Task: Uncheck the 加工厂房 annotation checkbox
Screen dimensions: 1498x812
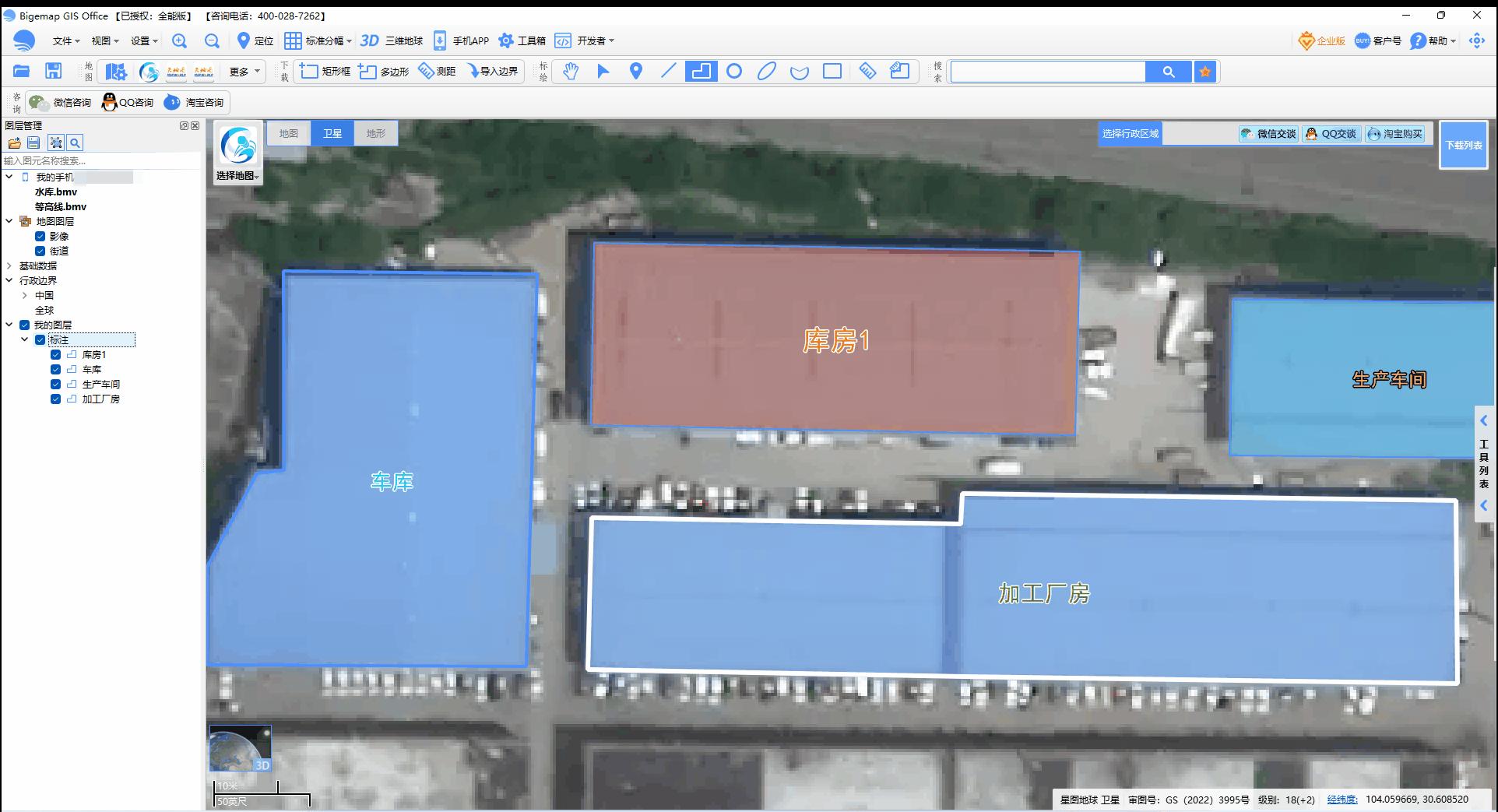Action: point(55,399)
